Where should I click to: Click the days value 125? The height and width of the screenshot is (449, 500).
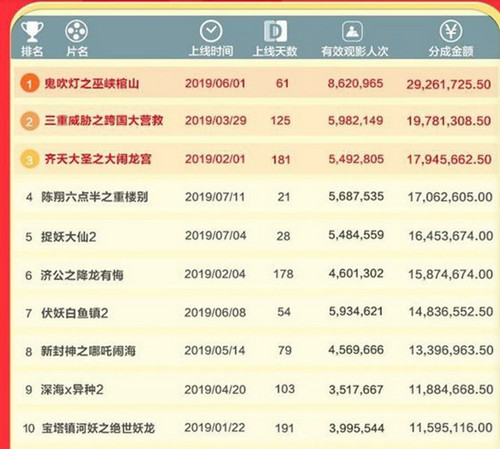[281, 121]
